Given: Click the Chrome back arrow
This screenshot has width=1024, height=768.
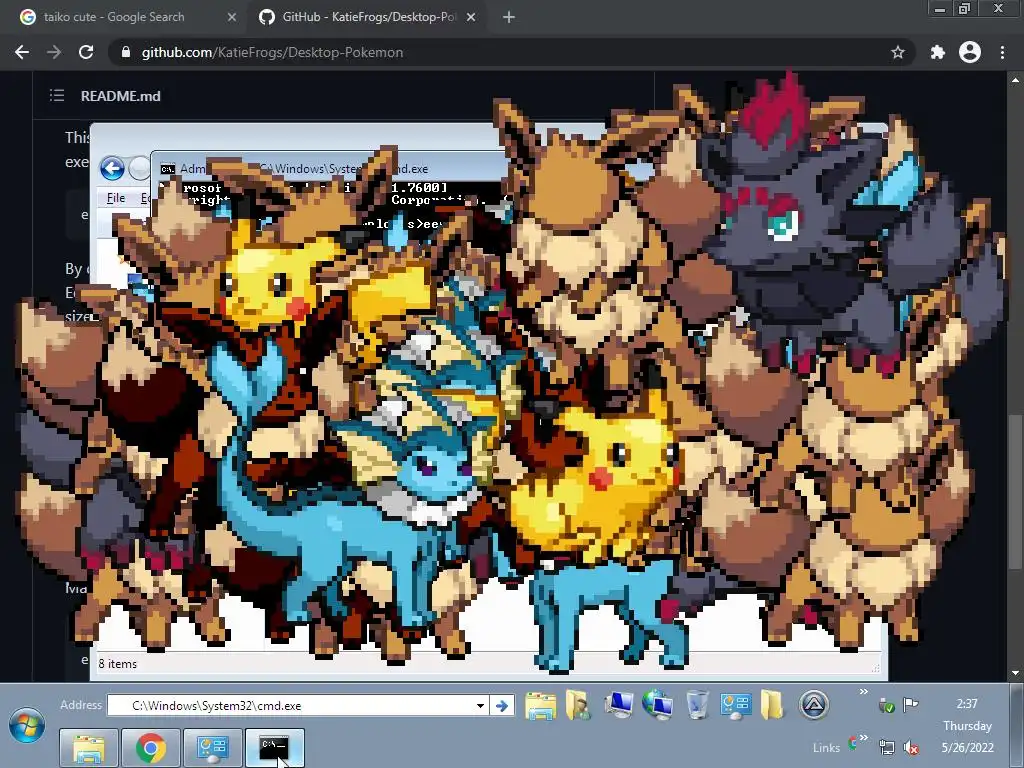Looking at the screenshot, I should pyautogui.click(x=22, y=52).
